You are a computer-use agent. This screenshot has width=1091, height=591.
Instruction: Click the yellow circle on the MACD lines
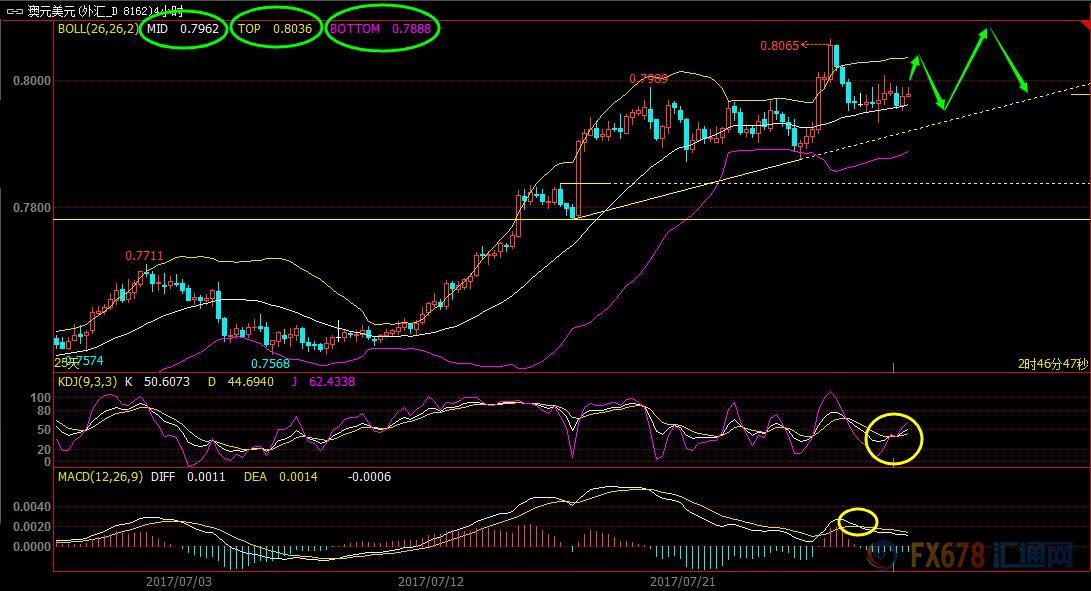pos(857,521)
